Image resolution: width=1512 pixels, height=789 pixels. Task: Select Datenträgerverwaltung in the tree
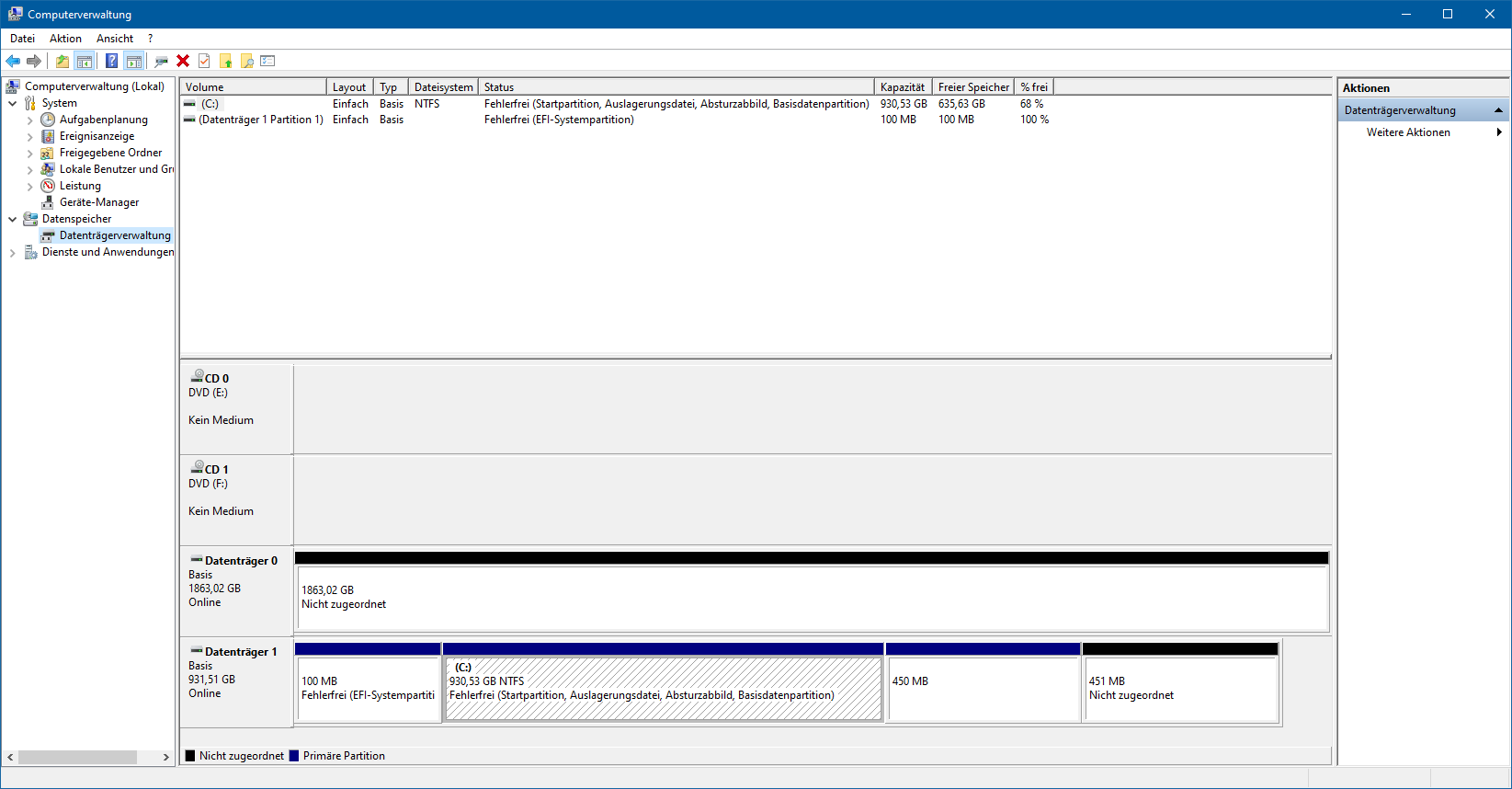click(x=115, y=235)
